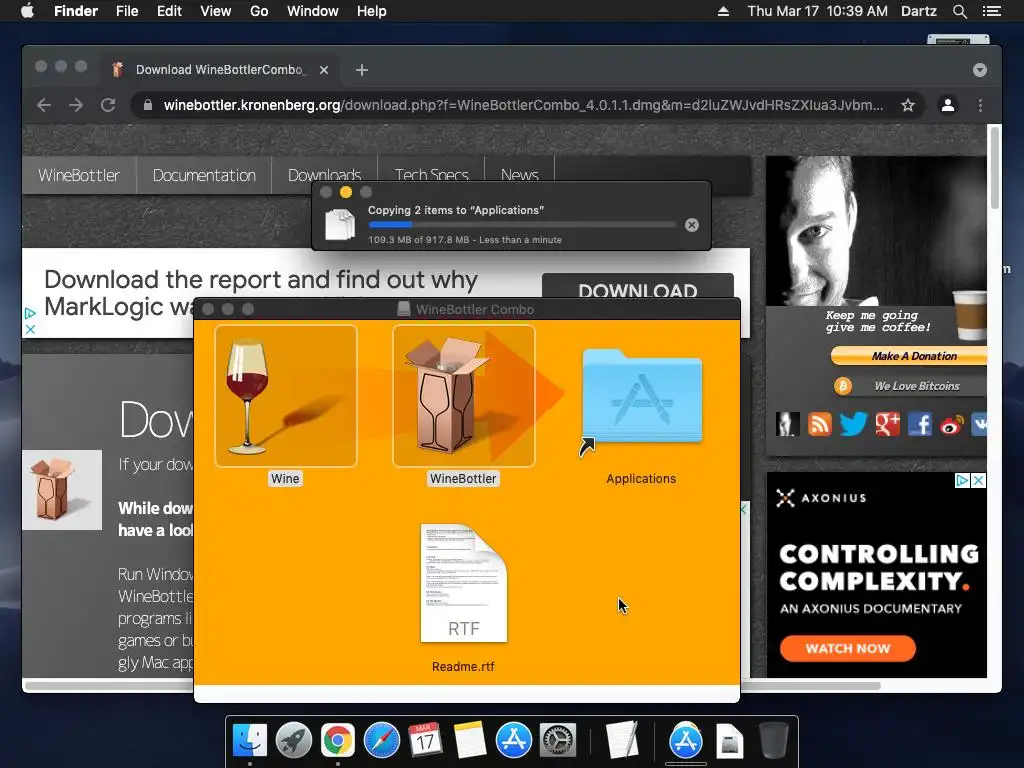Open Safari compass in Dock

381,740
